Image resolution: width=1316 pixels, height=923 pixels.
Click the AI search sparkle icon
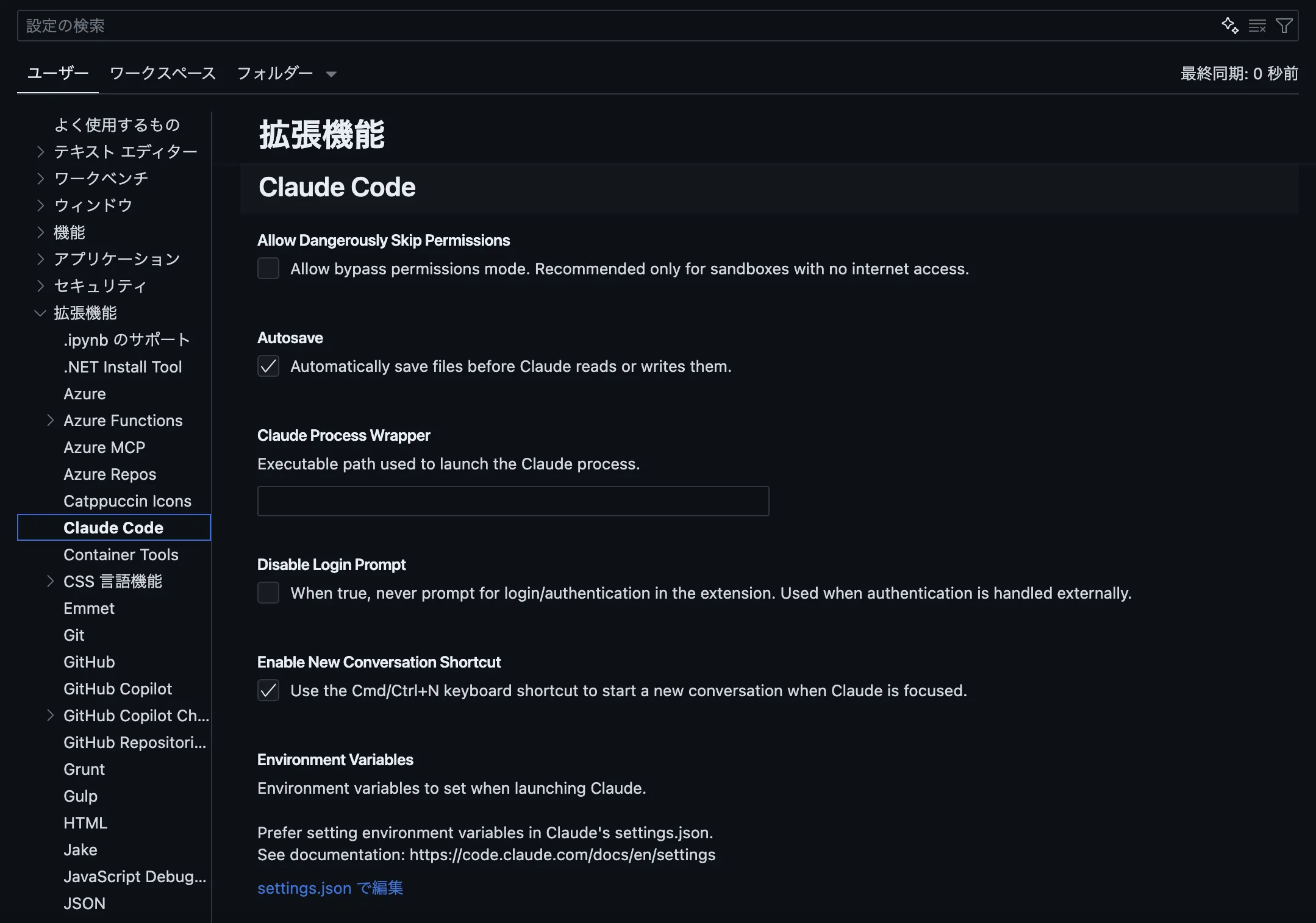(x=1231, y=26)
